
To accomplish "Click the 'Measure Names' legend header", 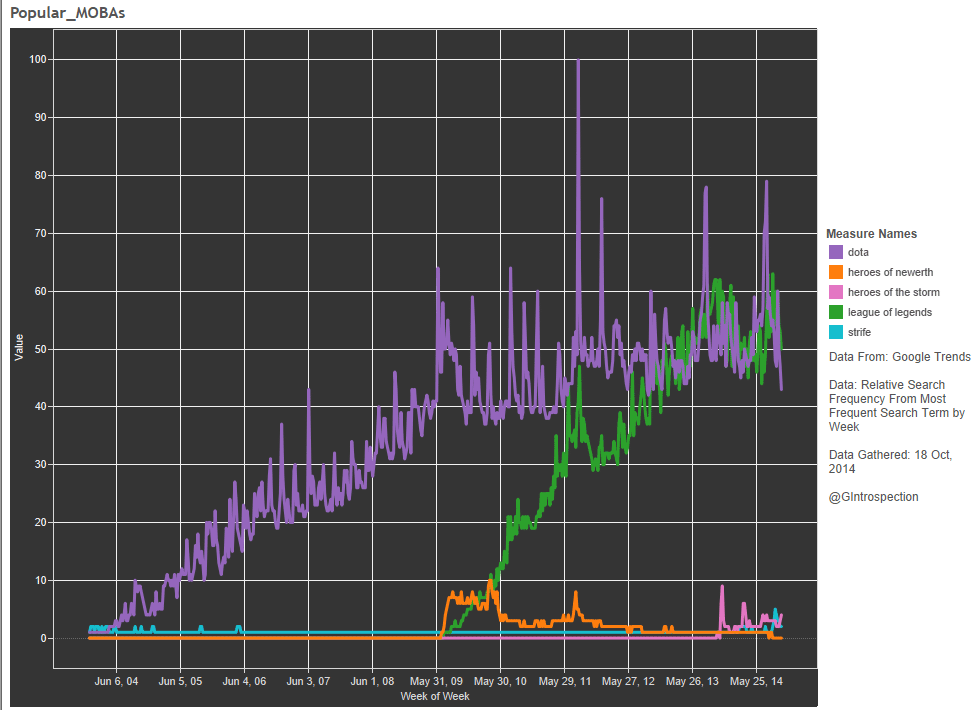I will pyautogui.click(x=871, y=234).
